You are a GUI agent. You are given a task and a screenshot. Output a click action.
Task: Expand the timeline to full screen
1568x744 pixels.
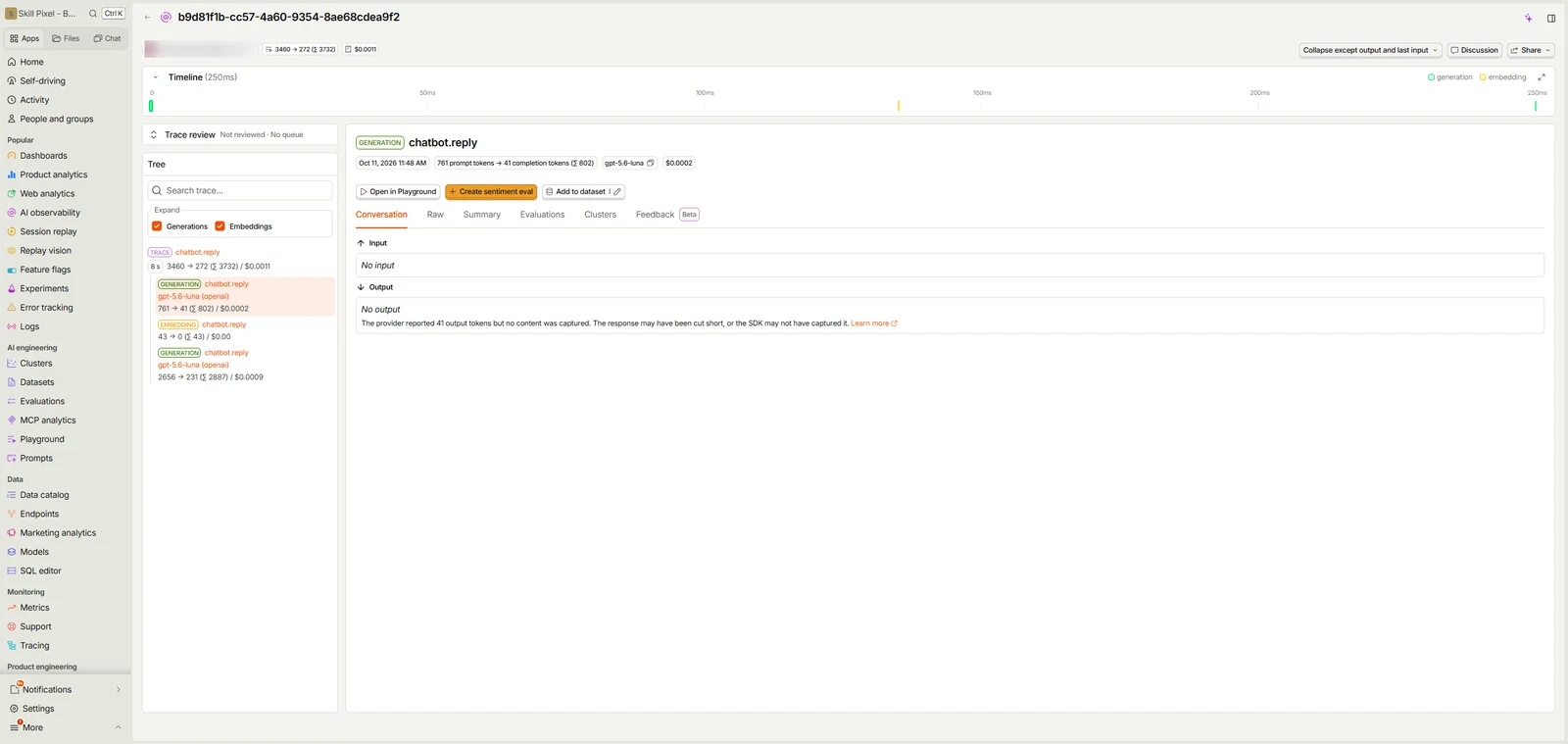[x=1542, y=77]
